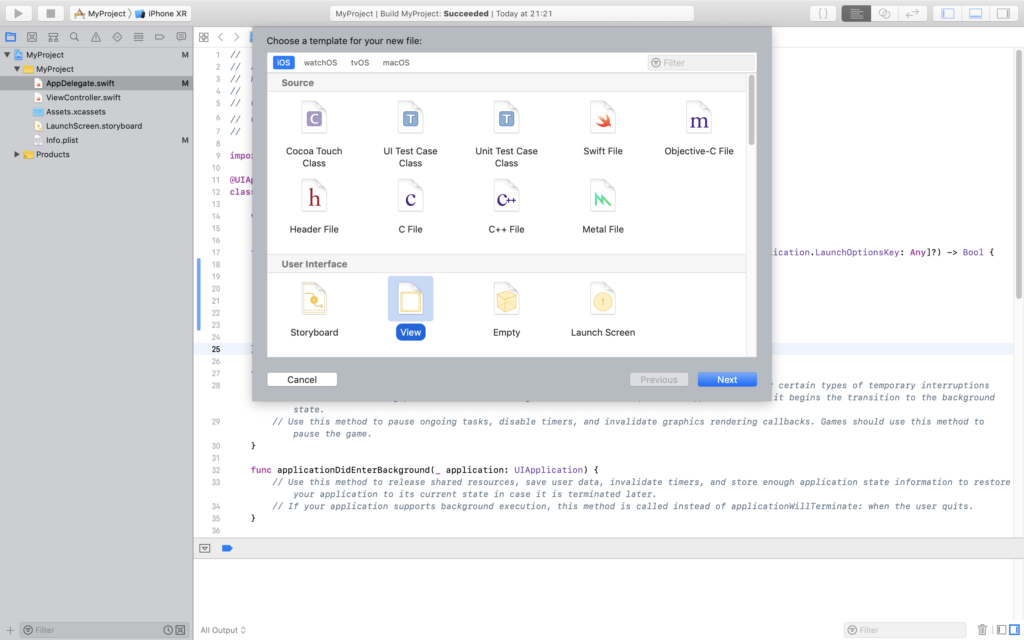Switch to the standard editor

[856, 13]
